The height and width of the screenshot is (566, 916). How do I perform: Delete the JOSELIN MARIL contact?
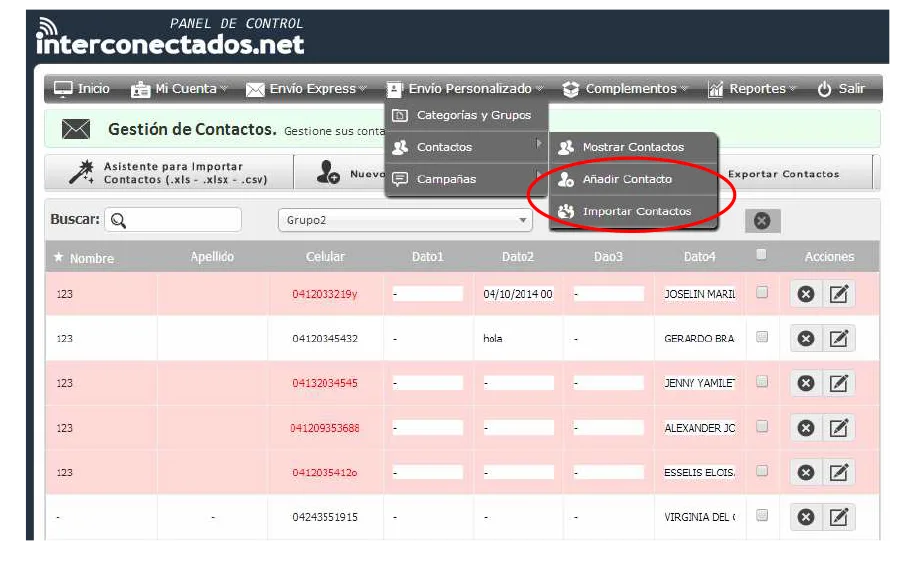pos(806,294)
